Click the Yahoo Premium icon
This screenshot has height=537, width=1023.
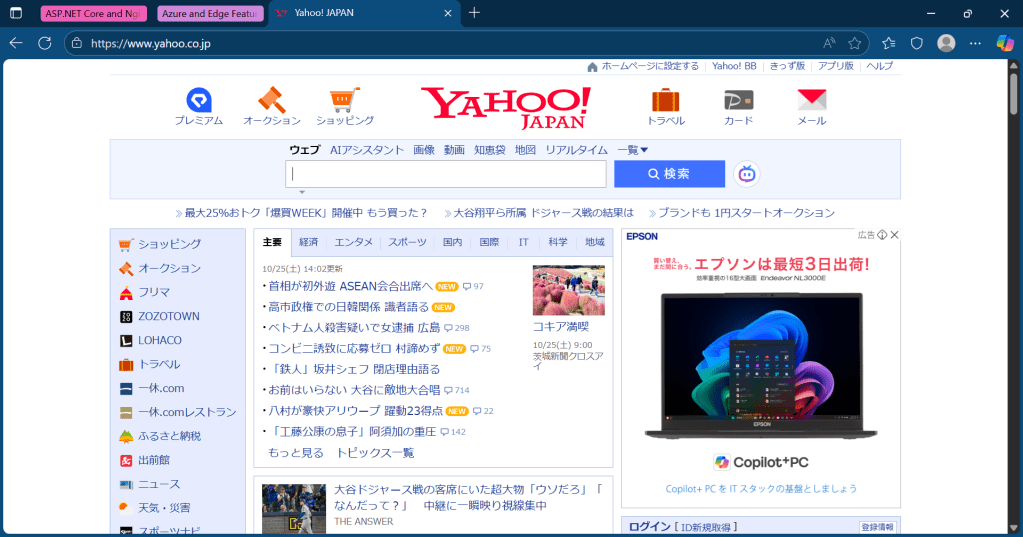199,100
